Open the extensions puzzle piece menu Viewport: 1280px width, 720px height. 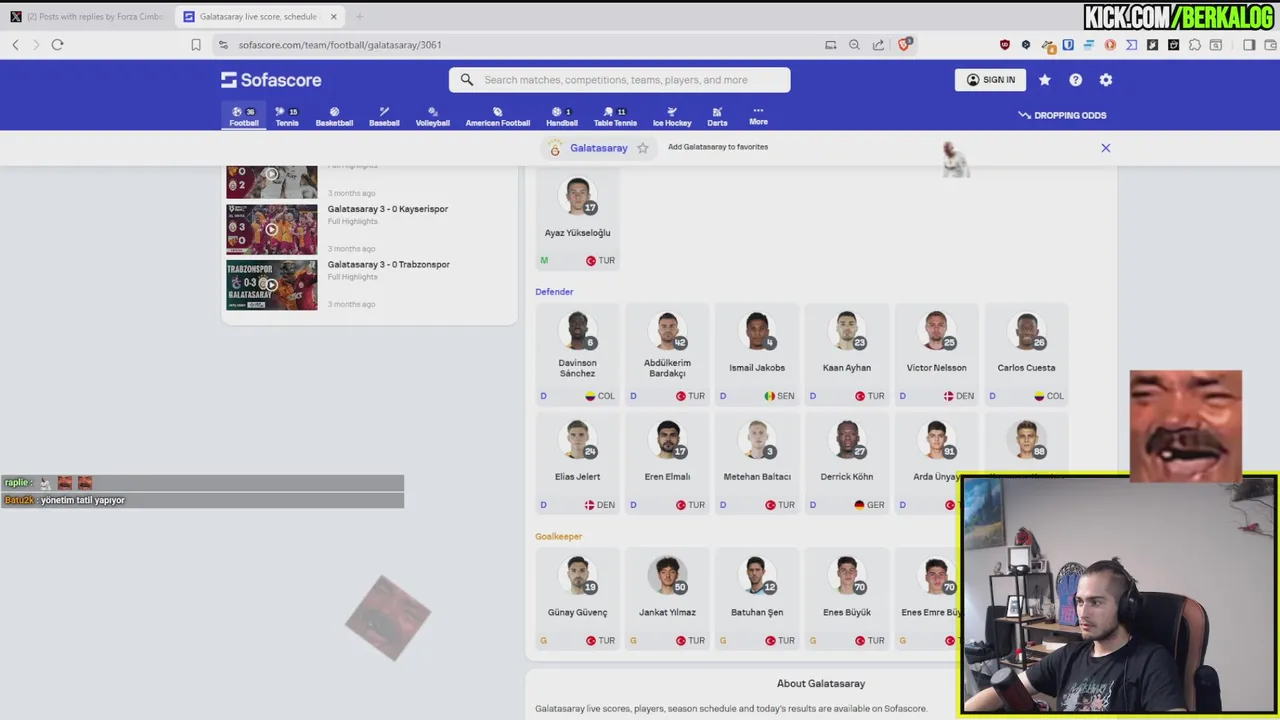(1195, 45)
